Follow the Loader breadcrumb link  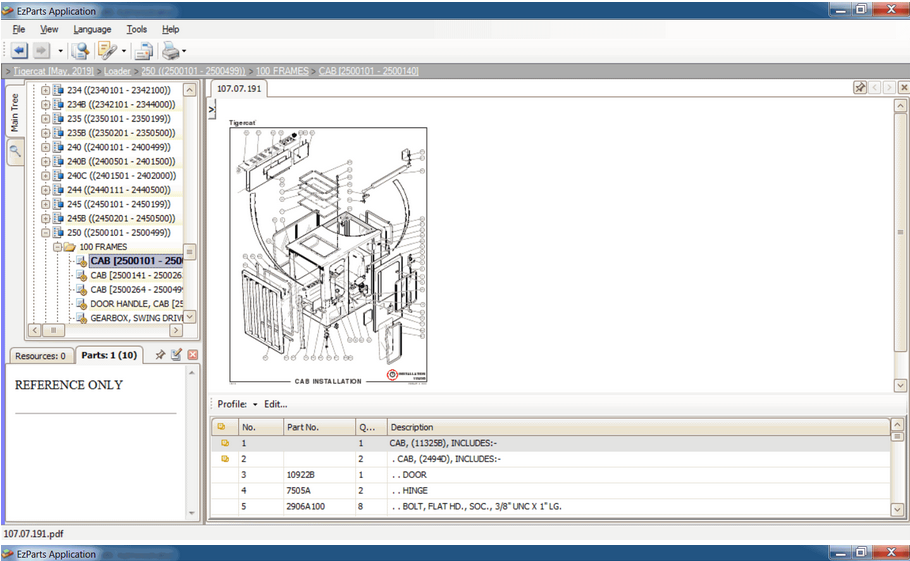tap(117, 71)
